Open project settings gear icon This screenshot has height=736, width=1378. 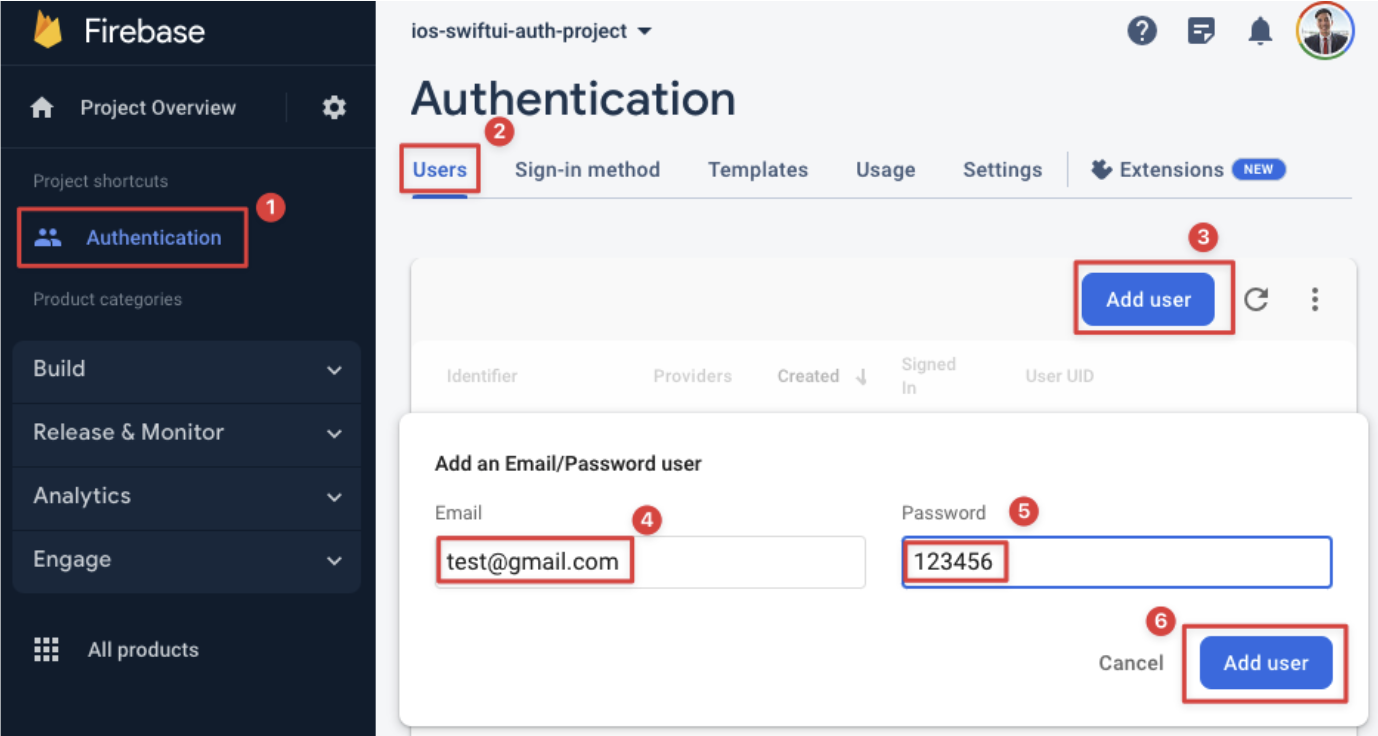click(334, 108)
